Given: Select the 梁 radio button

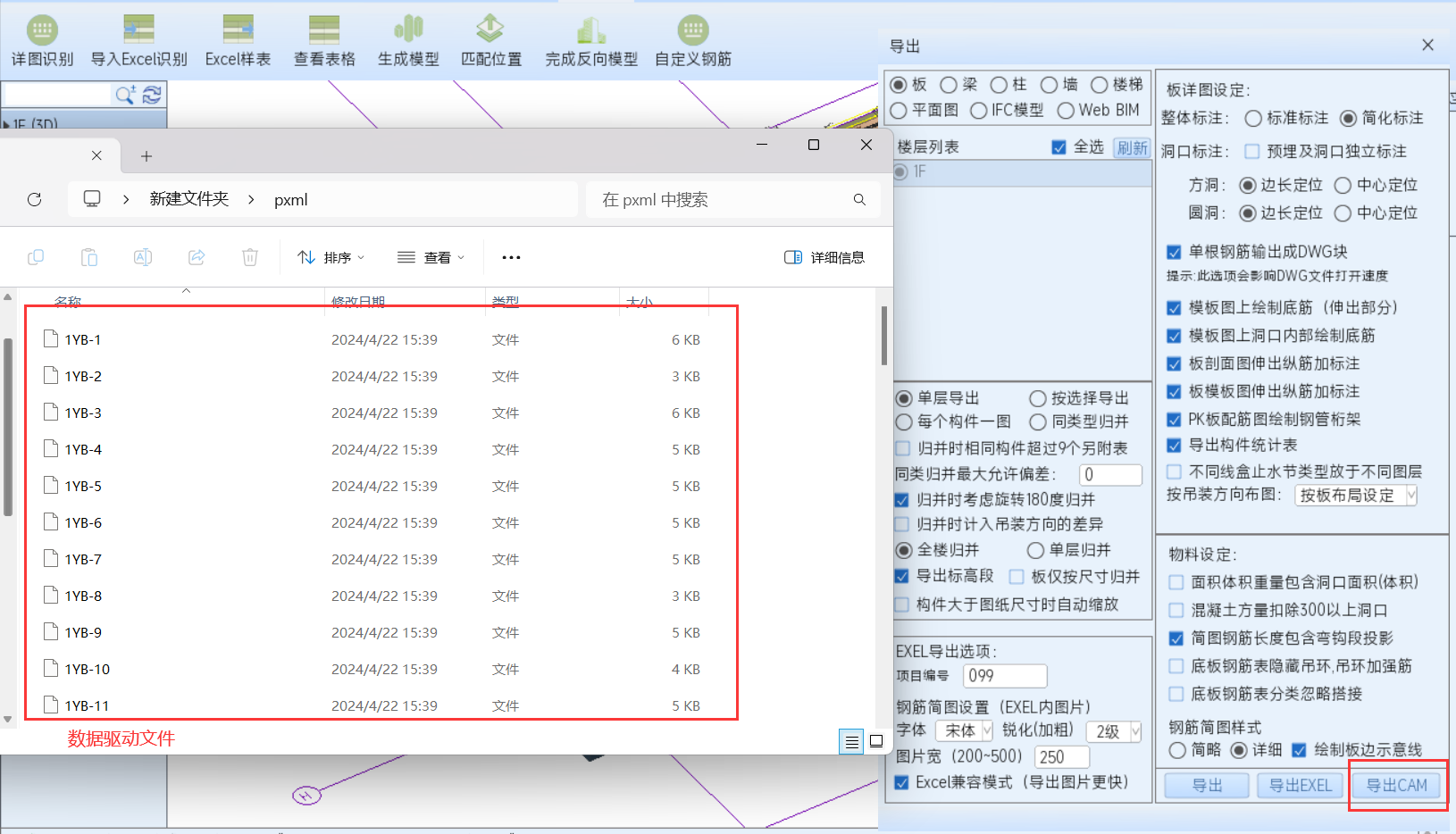Looking at the screenshot, I should point(949,85).
